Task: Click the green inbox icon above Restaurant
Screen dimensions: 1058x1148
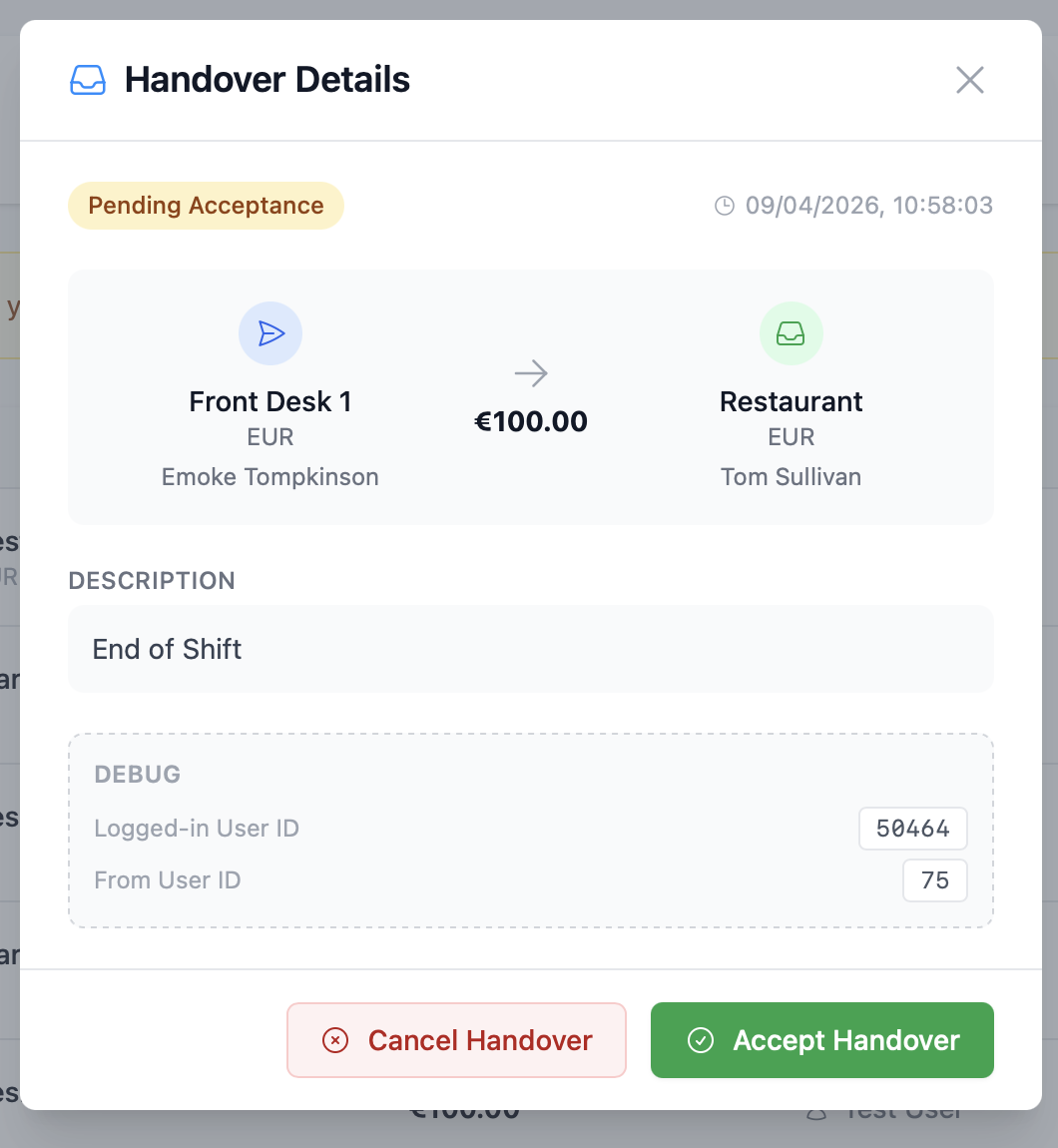Action: pos(791,333)
